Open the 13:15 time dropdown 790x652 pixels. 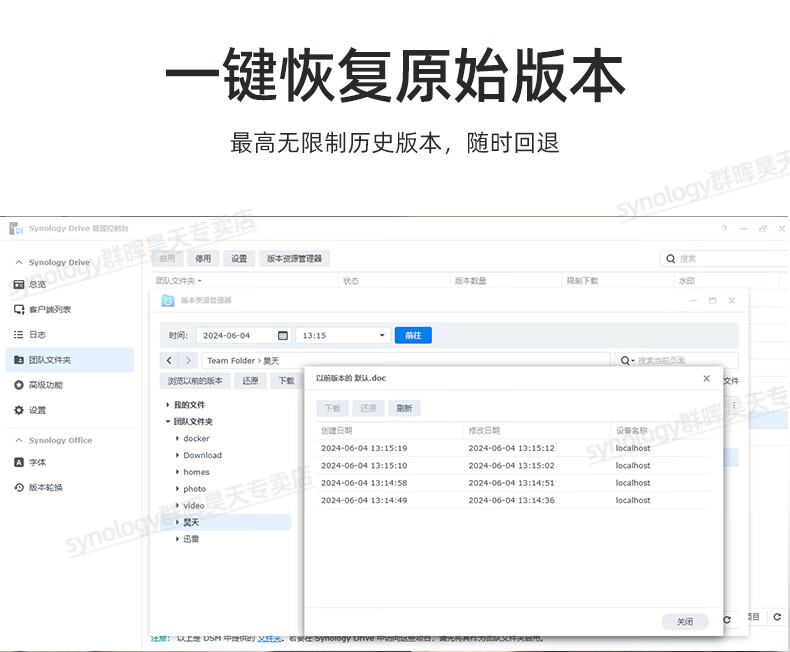pyautogui.click(x=343, y=336)
